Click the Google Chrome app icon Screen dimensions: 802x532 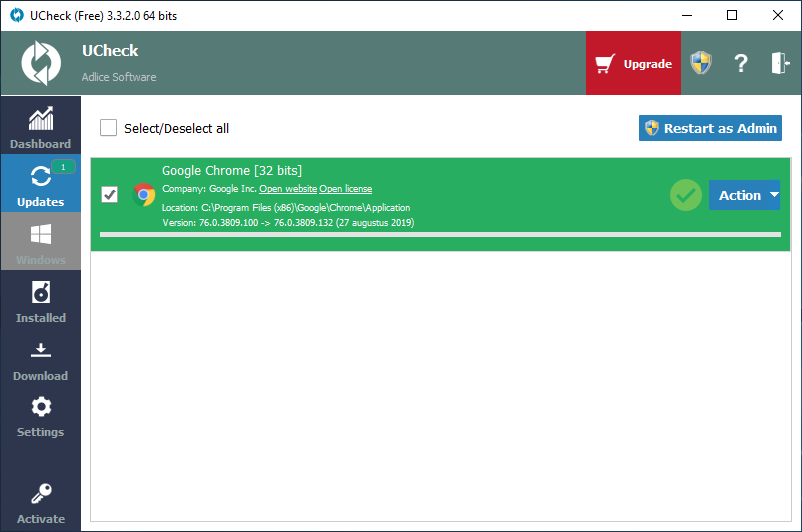point(144,195)
